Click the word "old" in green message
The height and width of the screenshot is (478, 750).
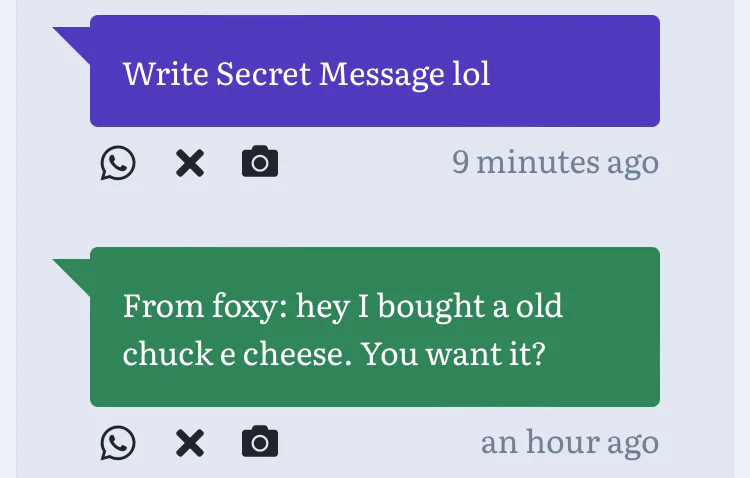[x=539, y=306]
